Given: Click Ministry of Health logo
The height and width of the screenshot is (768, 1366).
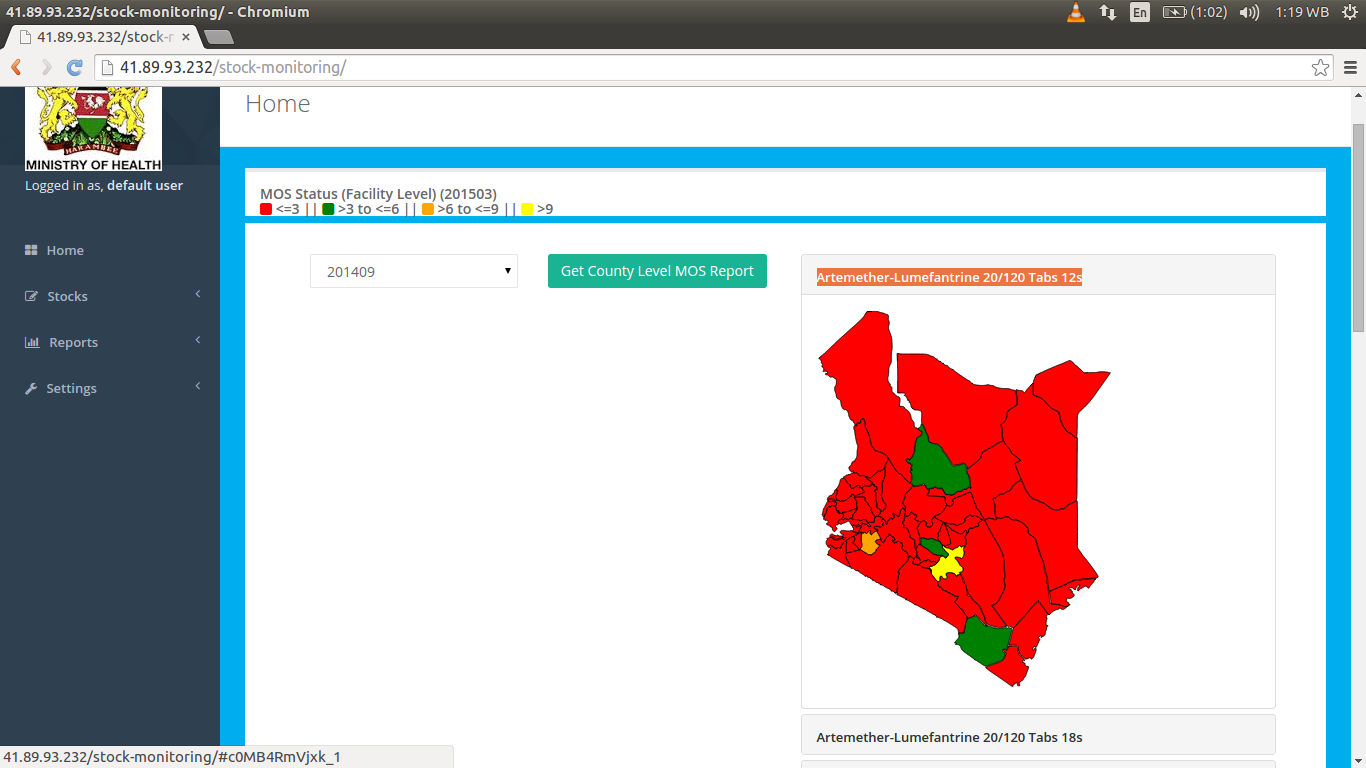Looking at the screenshot, I should click(93, 128).
